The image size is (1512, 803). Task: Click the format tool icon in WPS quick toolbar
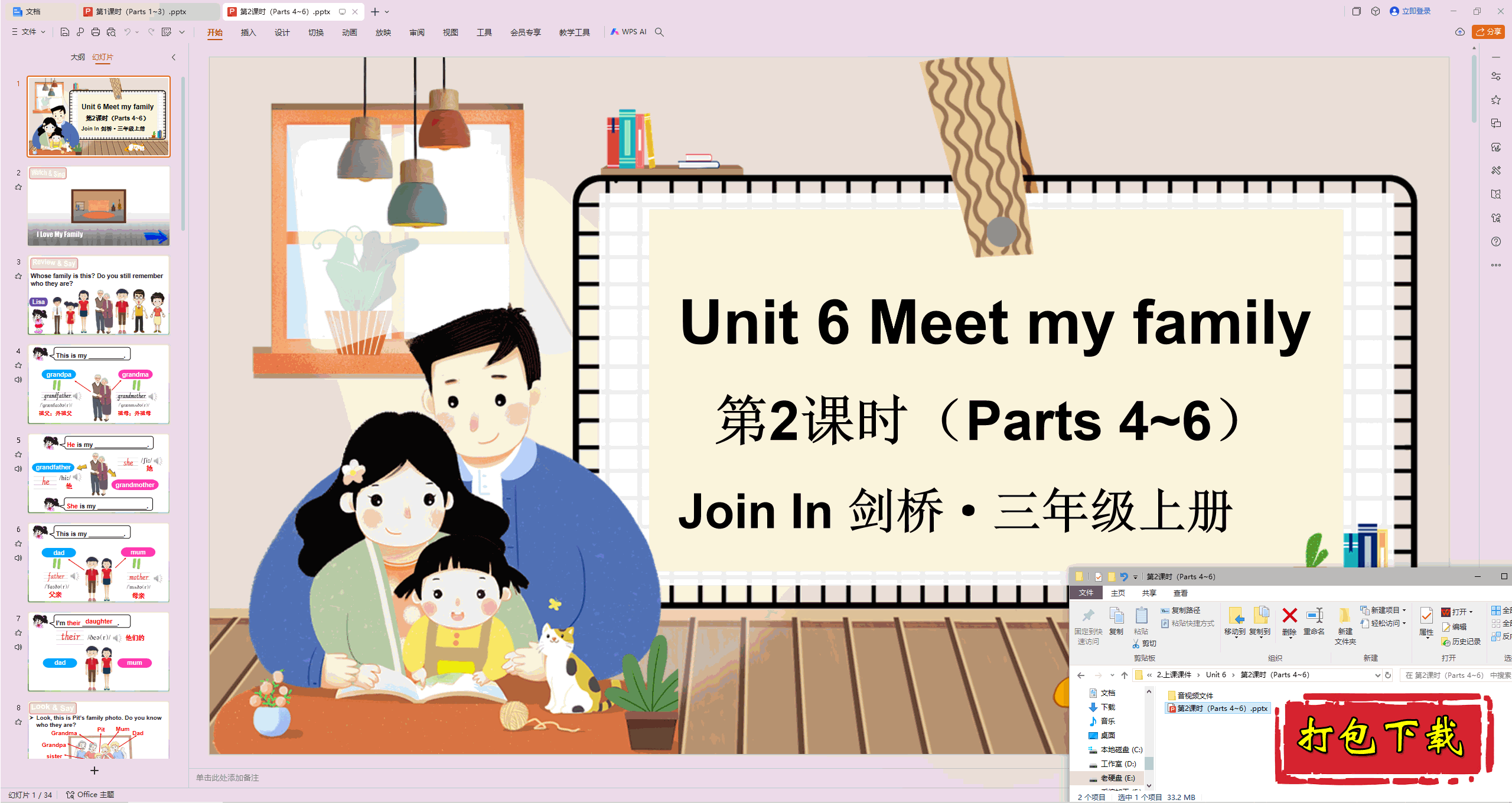(x=167, y=32)
